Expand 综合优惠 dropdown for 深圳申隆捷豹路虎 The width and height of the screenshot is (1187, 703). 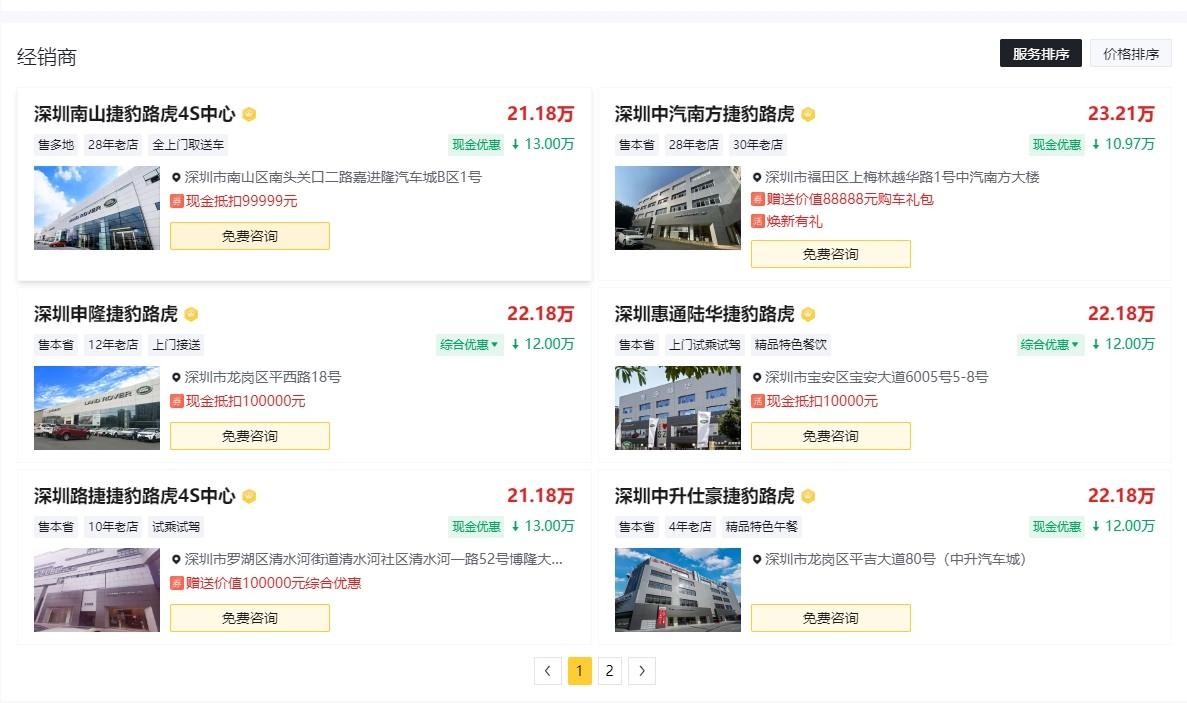coord(469,345)
